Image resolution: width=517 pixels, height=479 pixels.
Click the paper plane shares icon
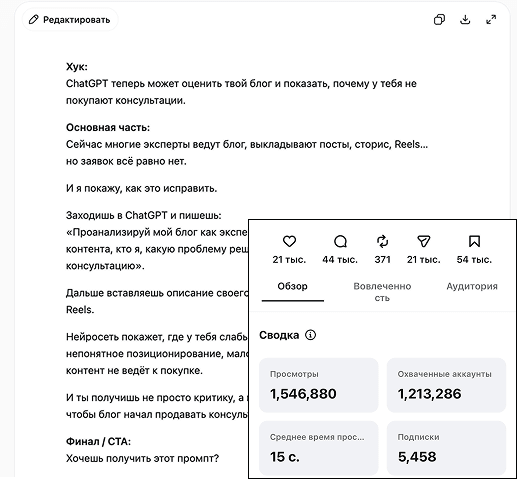click(x=423, y=241)
